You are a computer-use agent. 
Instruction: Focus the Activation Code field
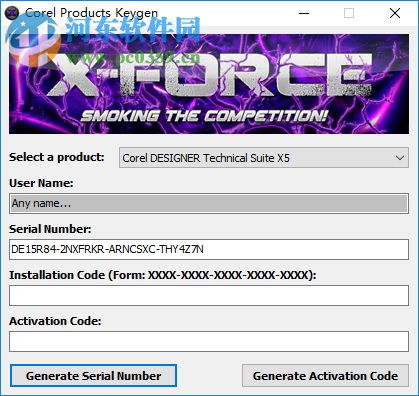(209, 341)
